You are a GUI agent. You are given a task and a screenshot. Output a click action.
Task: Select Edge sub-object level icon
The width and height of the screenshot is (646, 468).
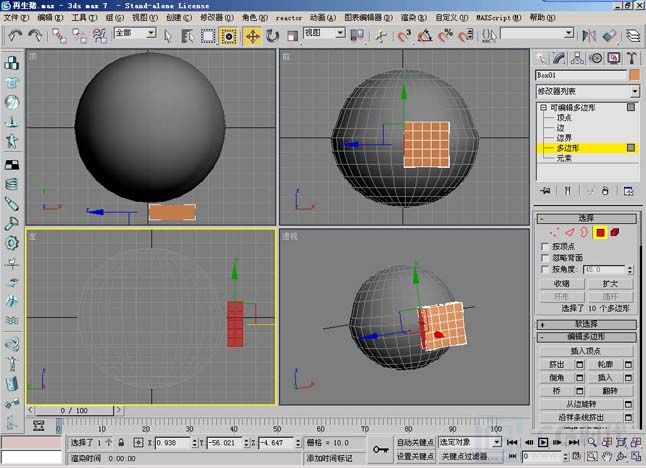570,233
